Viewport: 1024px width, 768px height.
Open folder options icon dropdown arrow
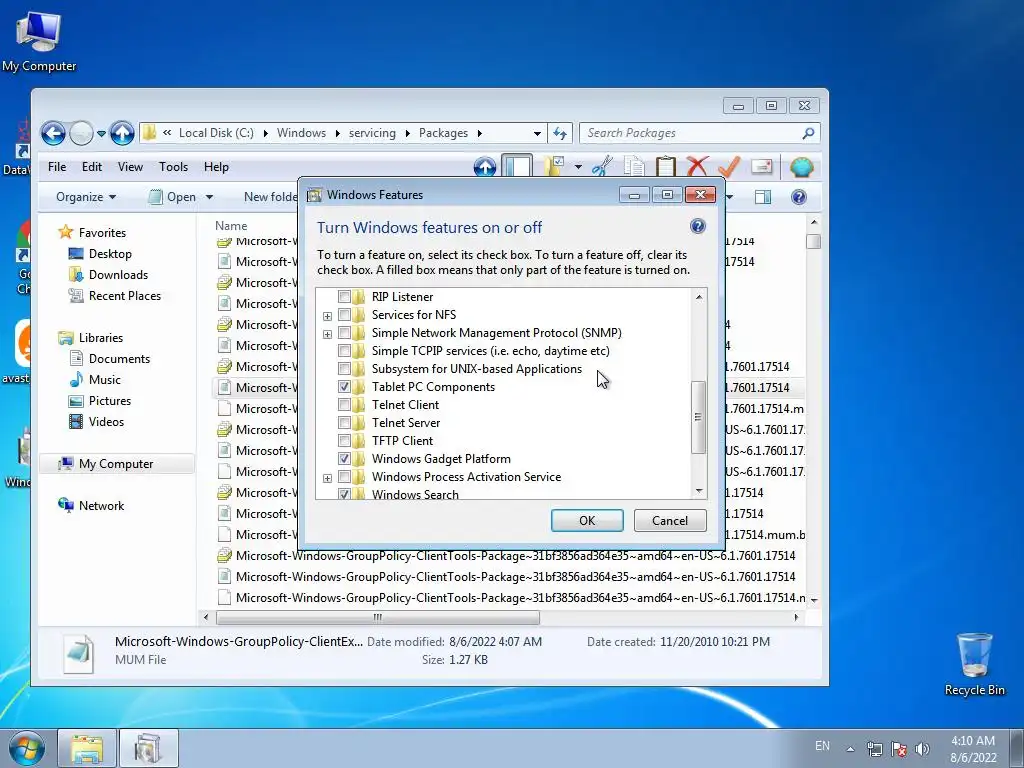578,167
